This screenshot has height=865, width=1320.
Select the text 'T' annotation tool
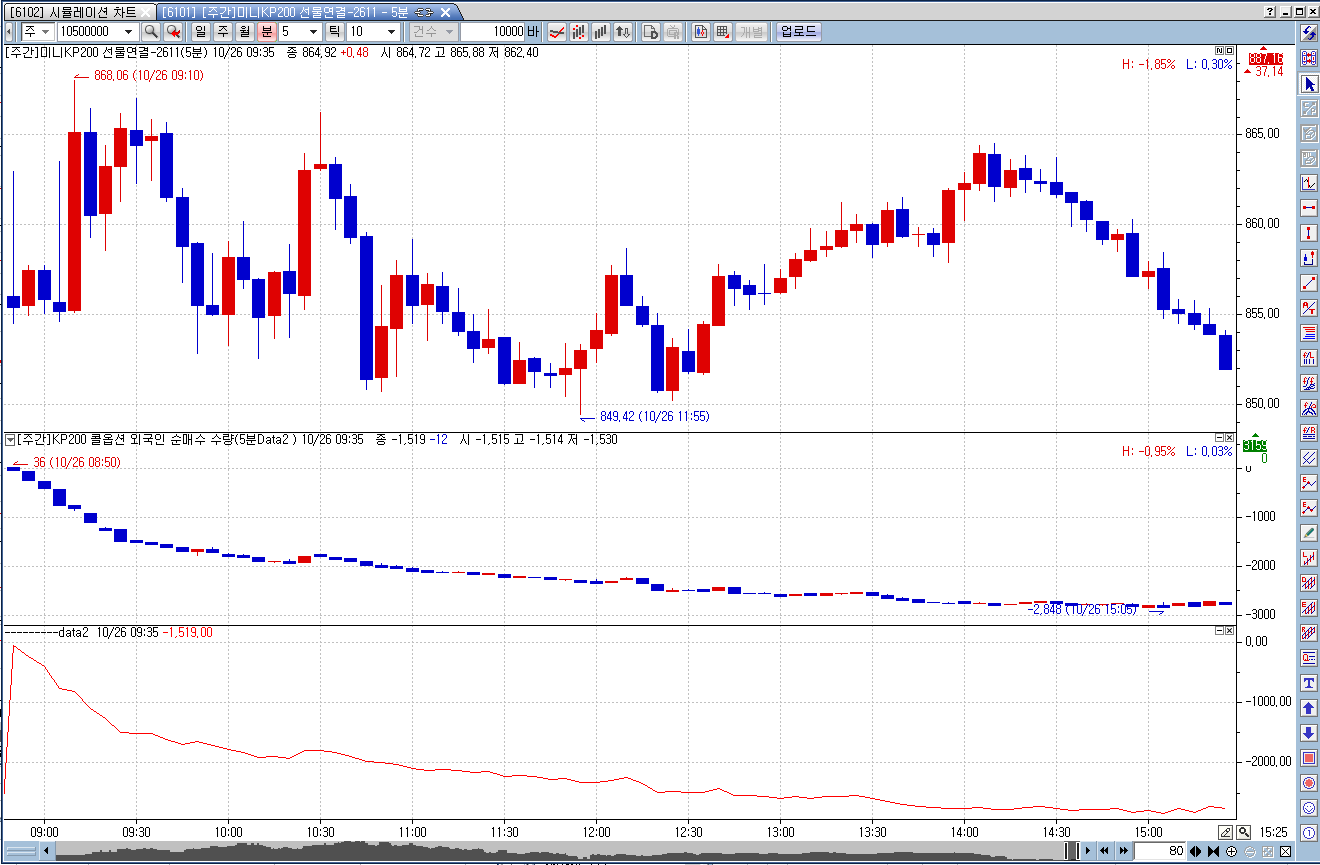pos(1309,683)
